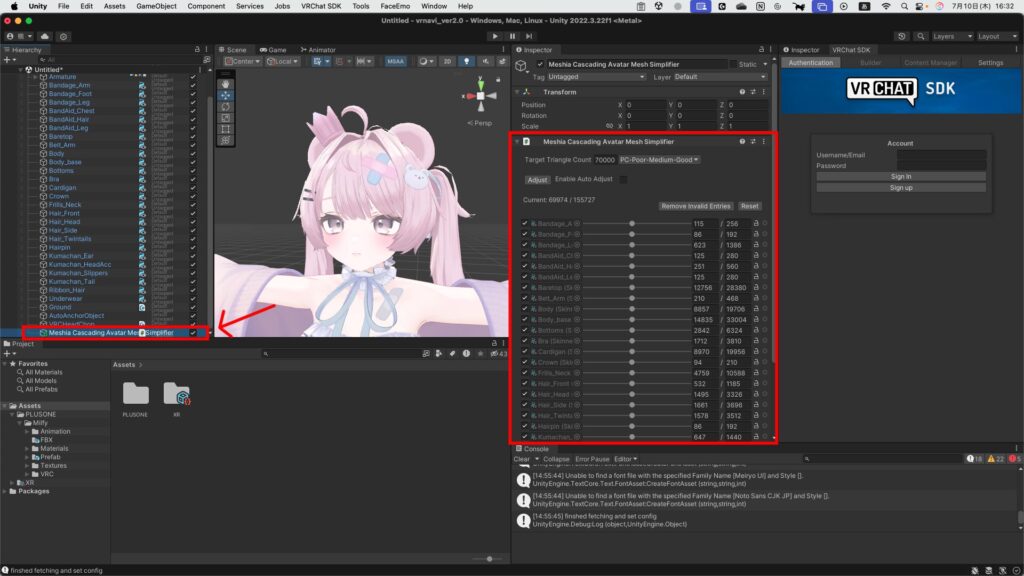
Task: Select the Rotate tool in scene toolbar
Action: 226,107
